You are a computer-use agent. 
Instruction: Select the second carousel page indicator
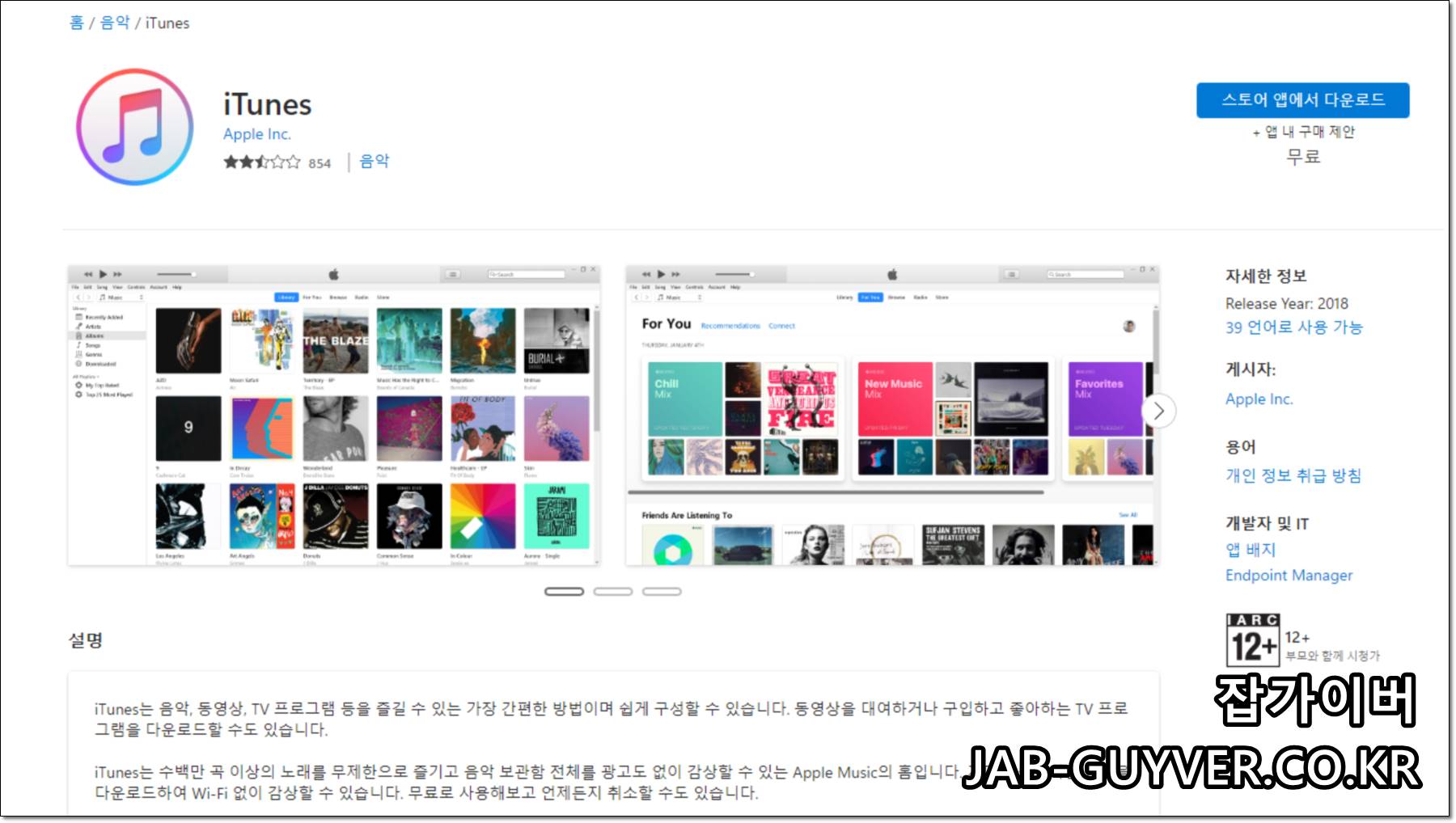pyautogui.click(x=612, y=592)
